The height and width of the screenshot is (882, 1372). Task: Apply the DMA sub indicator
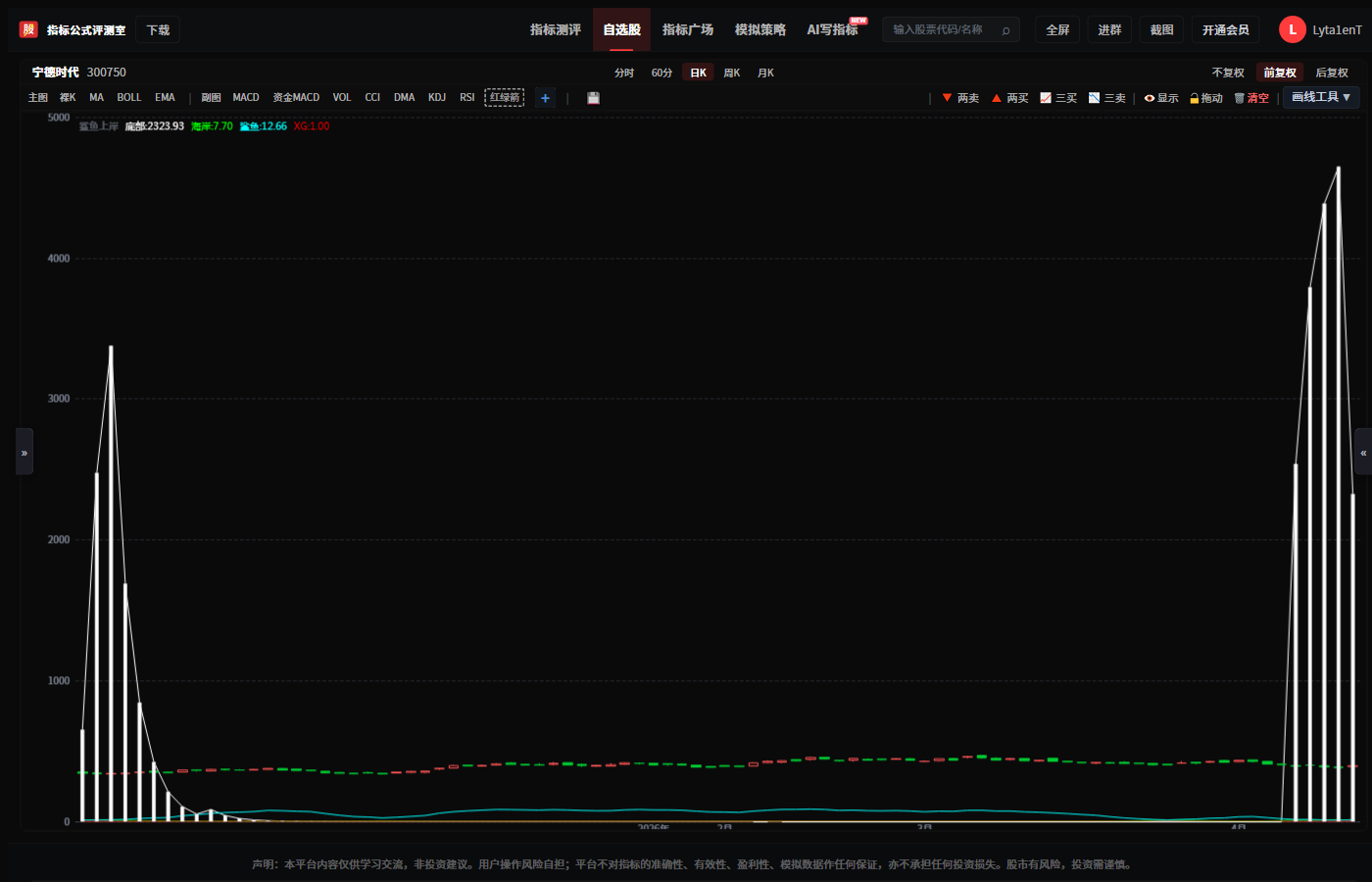pyautogui.click(x=405, y=98)
